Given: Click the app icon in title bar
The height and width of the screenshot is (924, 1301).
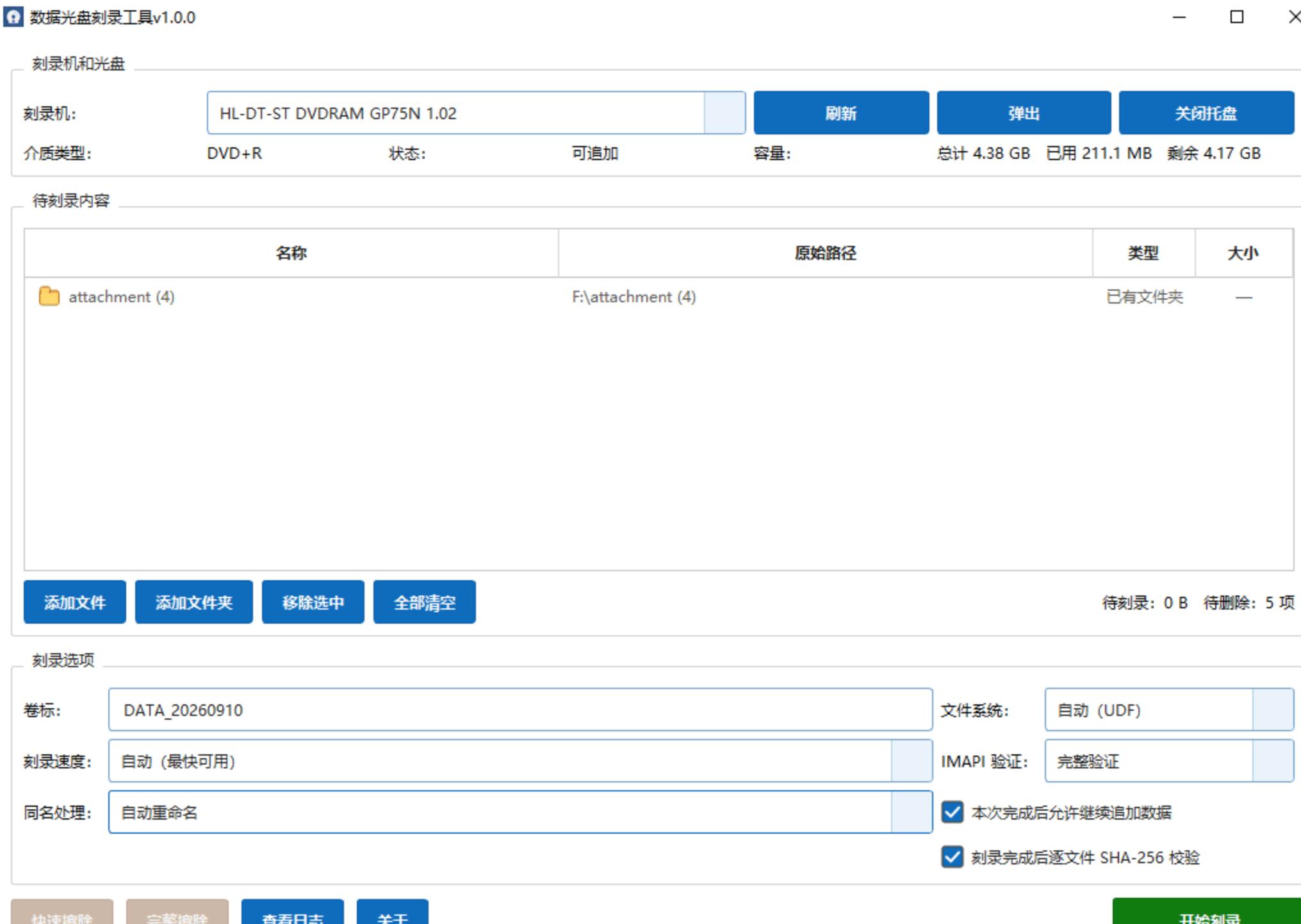Looking at the screenshot, I should [x=13, y=17].
